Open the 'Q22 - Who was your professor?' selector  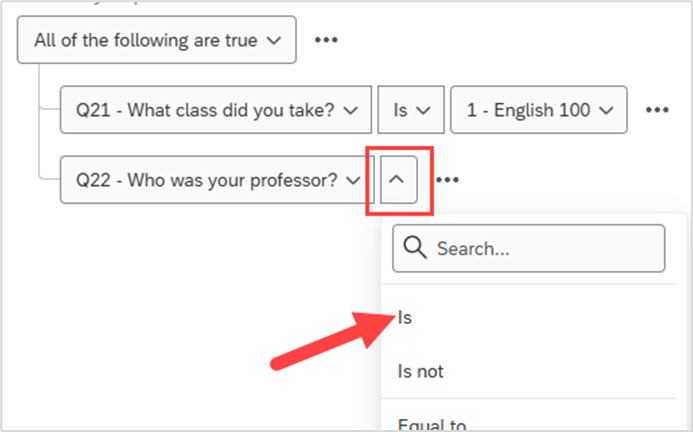click(217, 180)
